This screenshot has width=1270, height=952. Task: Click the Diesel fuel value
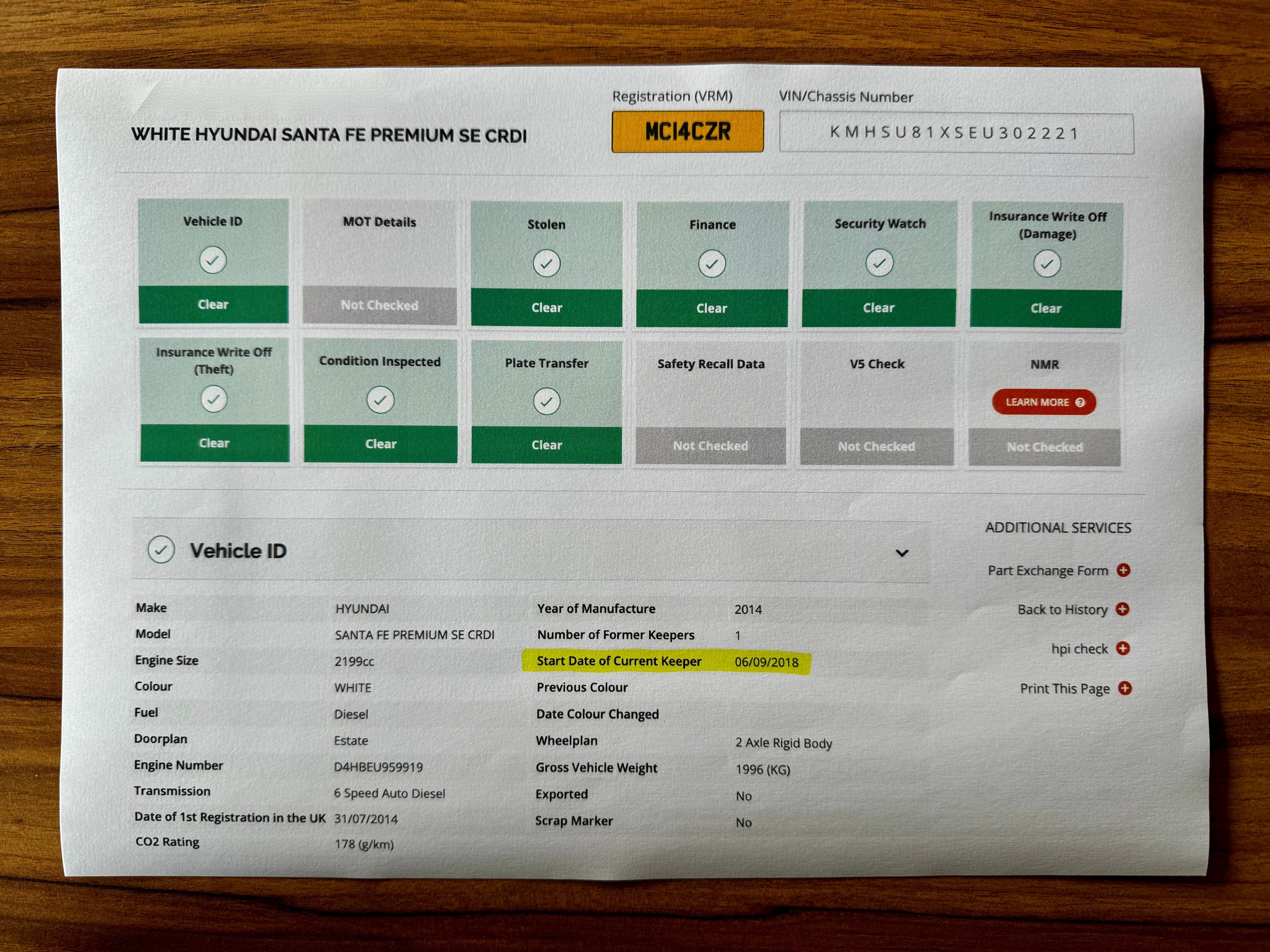pyautogui.click(x=351, y=714)
